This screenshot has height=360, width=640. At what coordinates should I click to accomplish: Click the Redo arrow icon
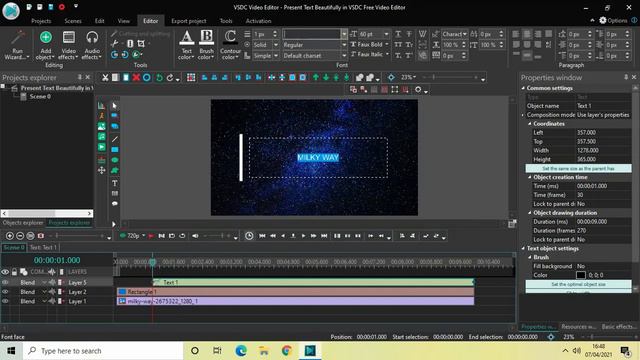170,78
